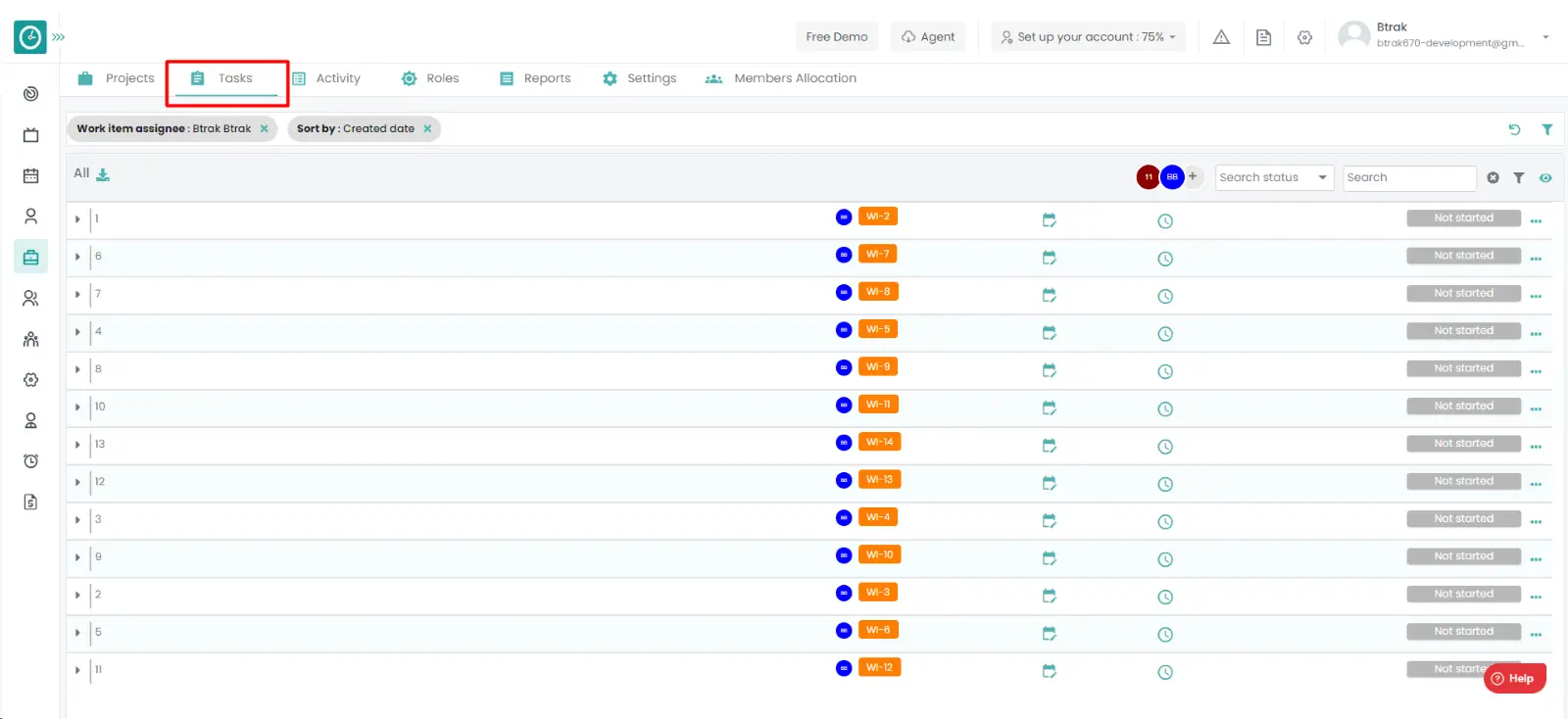Open the Reports tab

pos(535,78)
